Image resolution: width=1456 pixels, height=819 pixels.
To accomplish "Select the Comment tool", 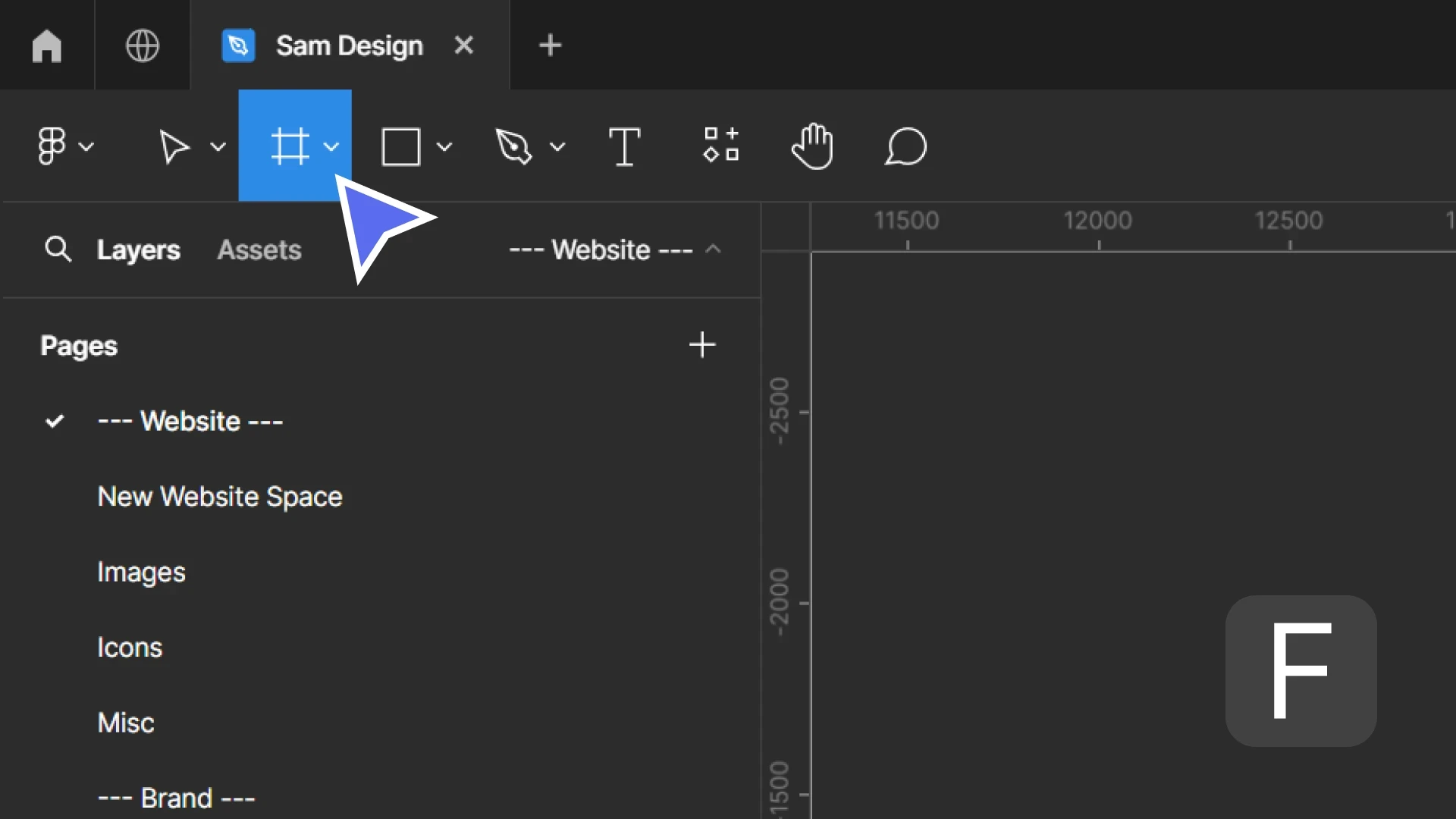I will coord(906,147).
